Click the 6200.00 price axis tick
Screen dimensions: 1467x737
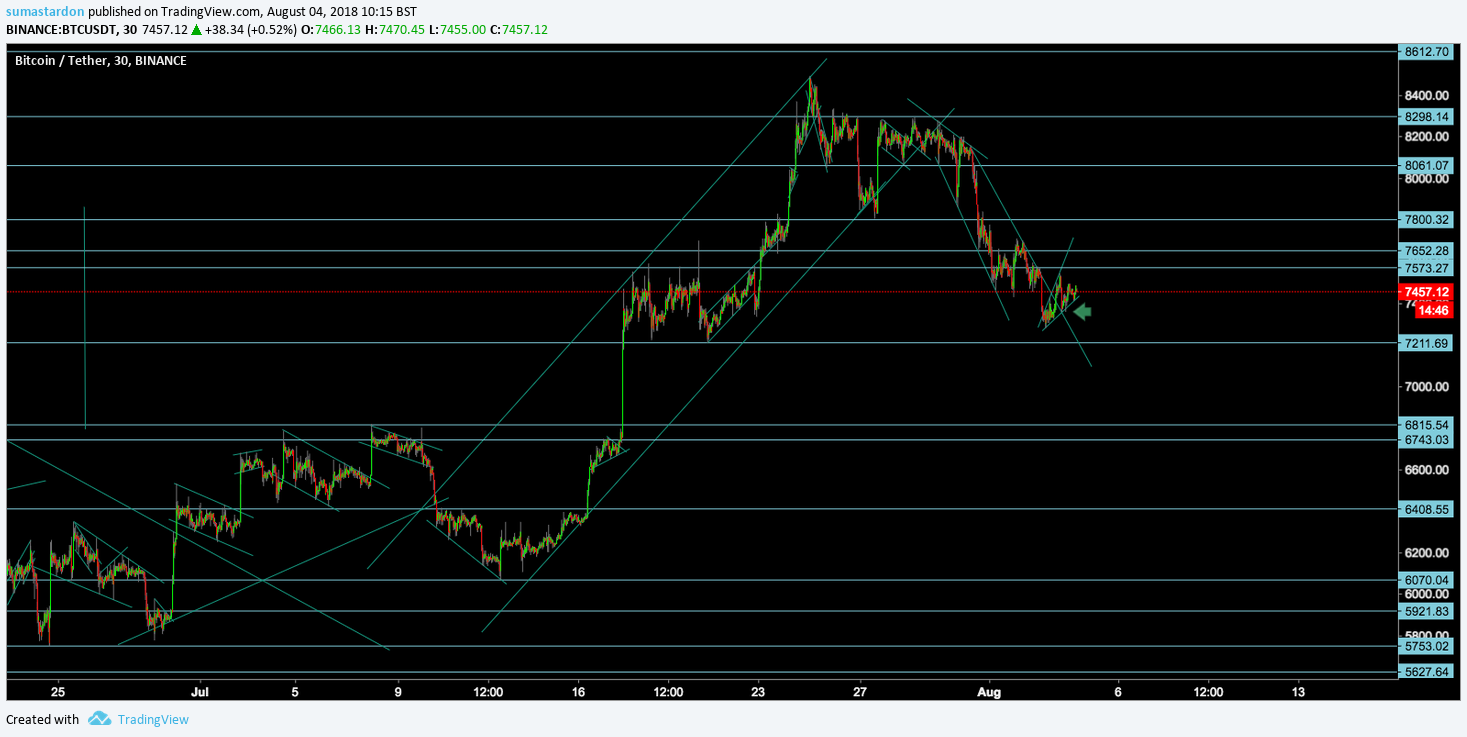coord(1427,553)
